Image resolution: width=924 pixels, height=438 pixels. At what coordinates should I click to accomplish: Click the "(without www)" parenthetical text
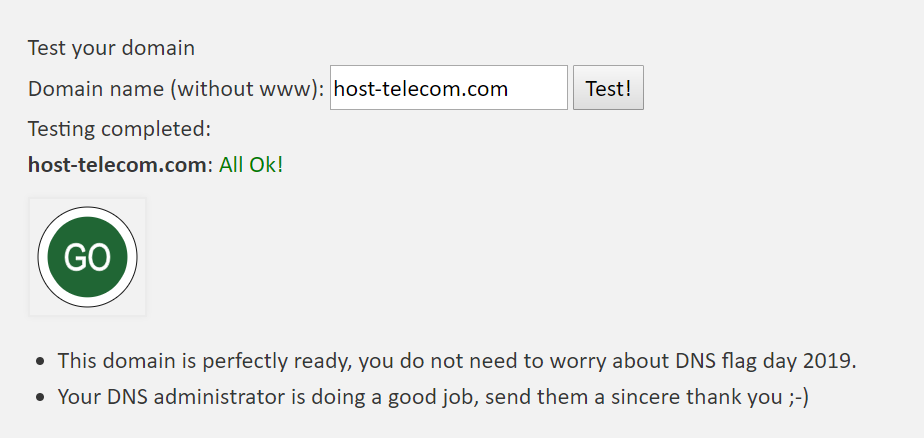coord(245,89)
